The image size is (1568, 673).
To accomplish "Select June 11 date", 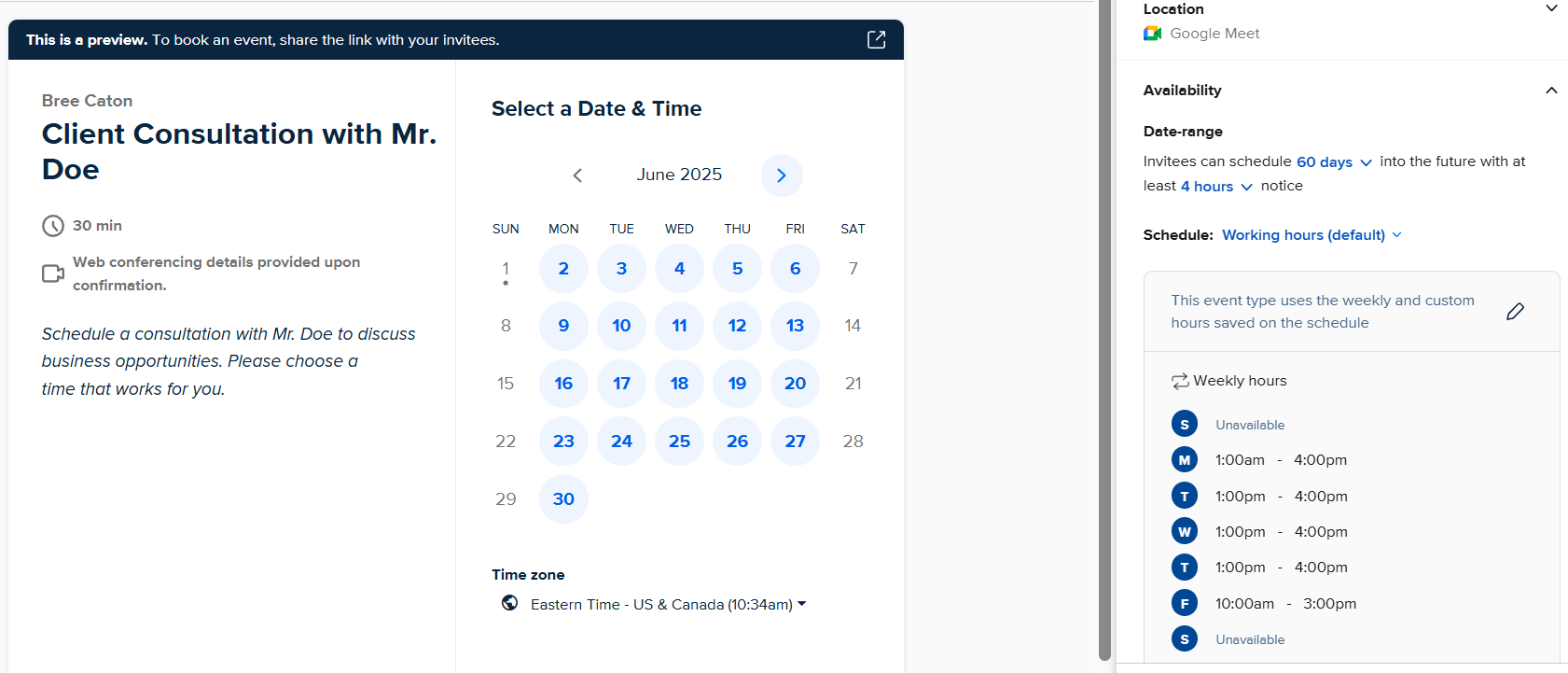I will point(679,326).
